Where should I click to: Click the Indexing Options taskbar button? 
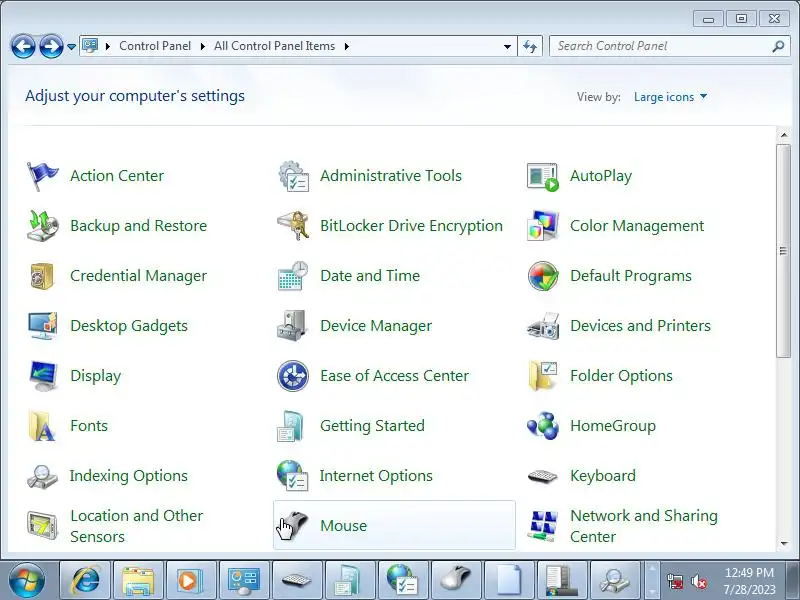click(615, 581)
